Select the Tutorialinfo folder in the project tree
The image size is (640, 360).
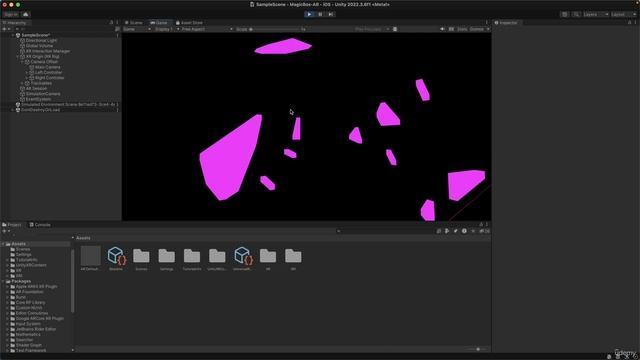coord(27,260)
